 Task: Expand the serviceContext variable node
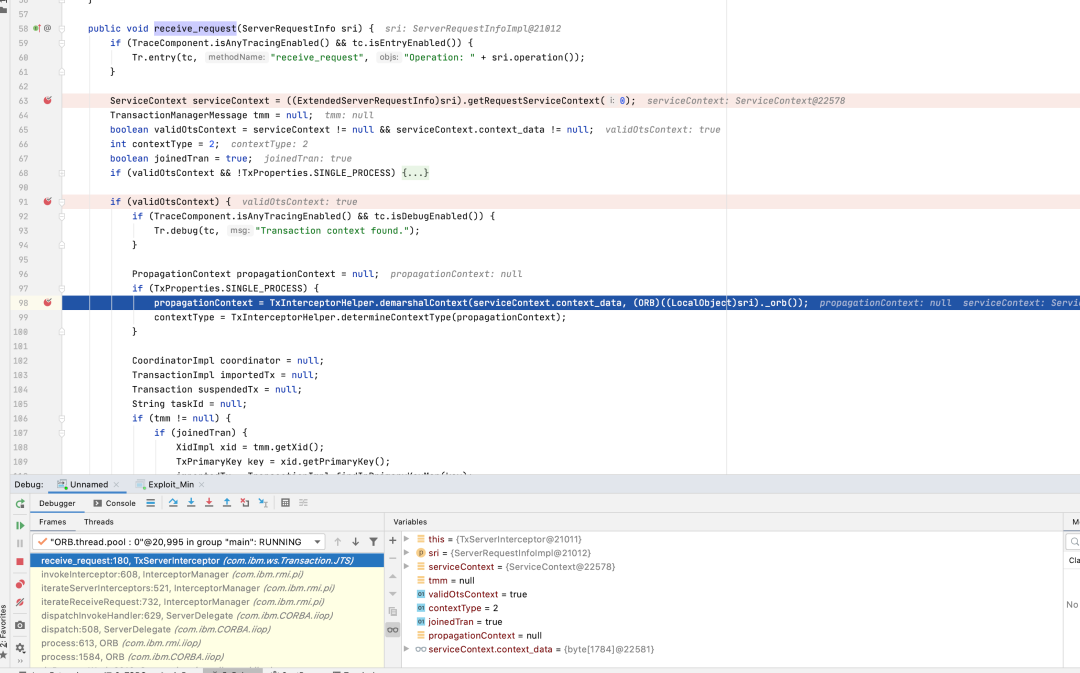(x=406, y=567)
